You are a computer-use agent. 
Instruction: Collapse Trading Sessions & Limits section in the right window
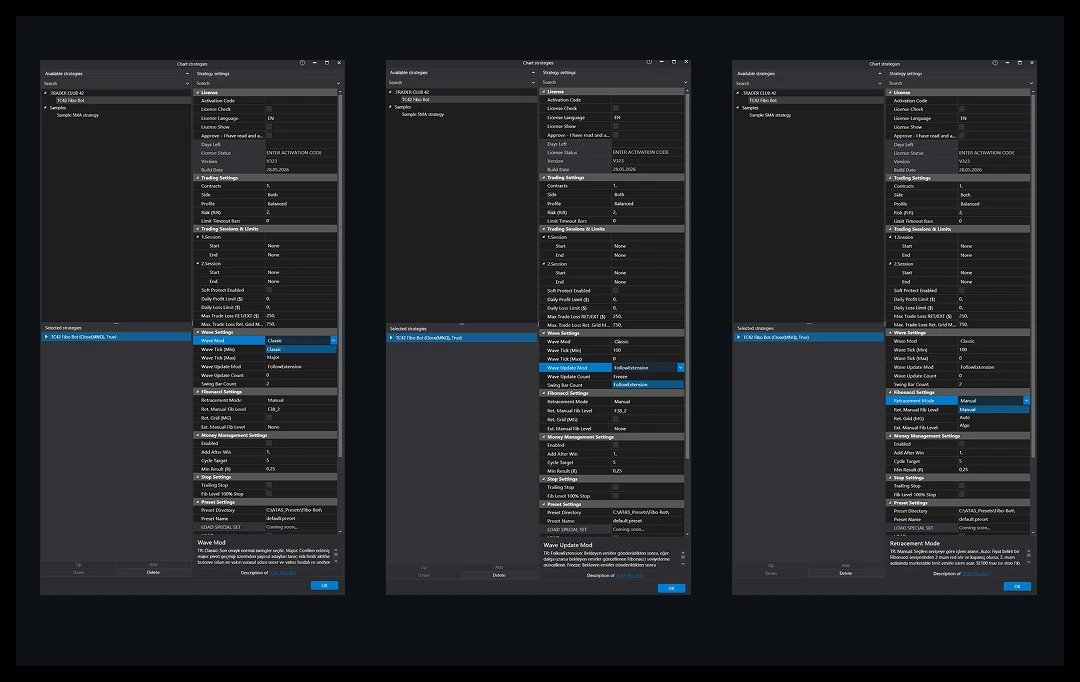tap(891, 229)
